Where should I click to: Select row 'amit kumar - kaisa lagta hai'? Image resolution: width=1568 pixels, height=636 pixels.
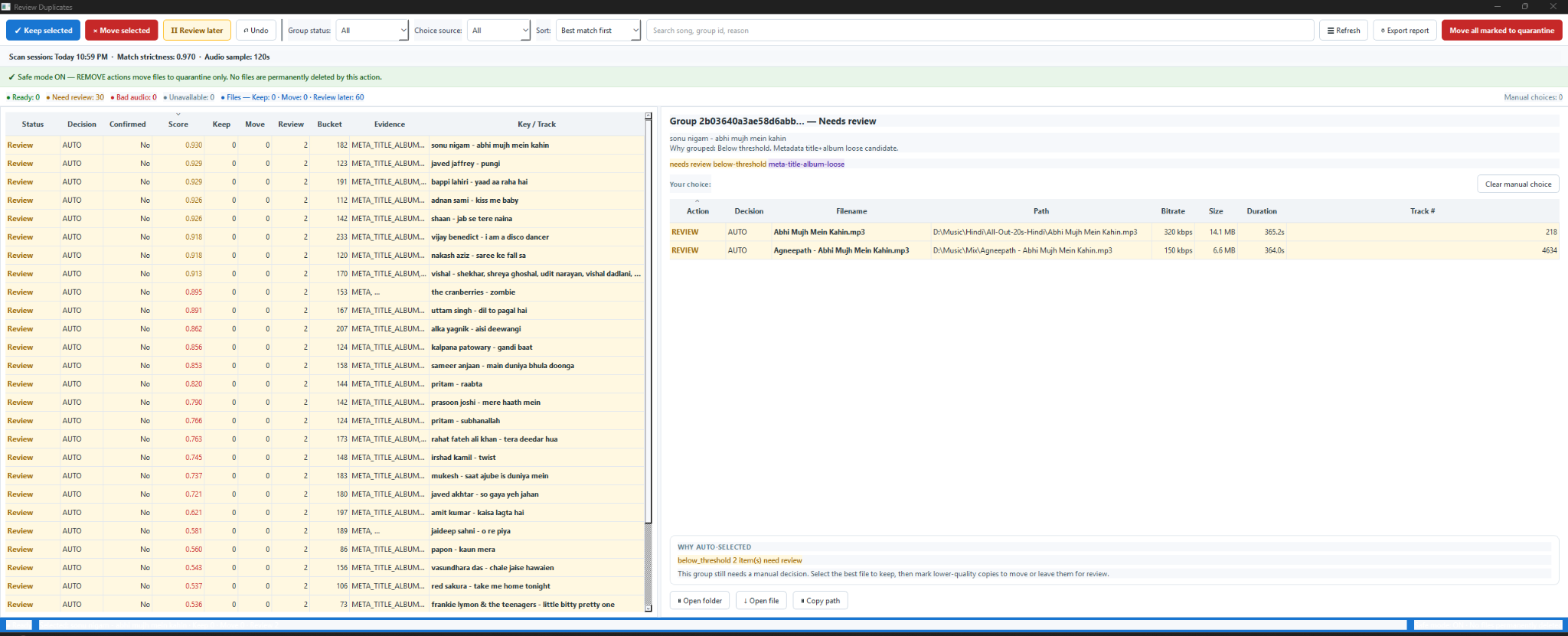pos(325,512)
